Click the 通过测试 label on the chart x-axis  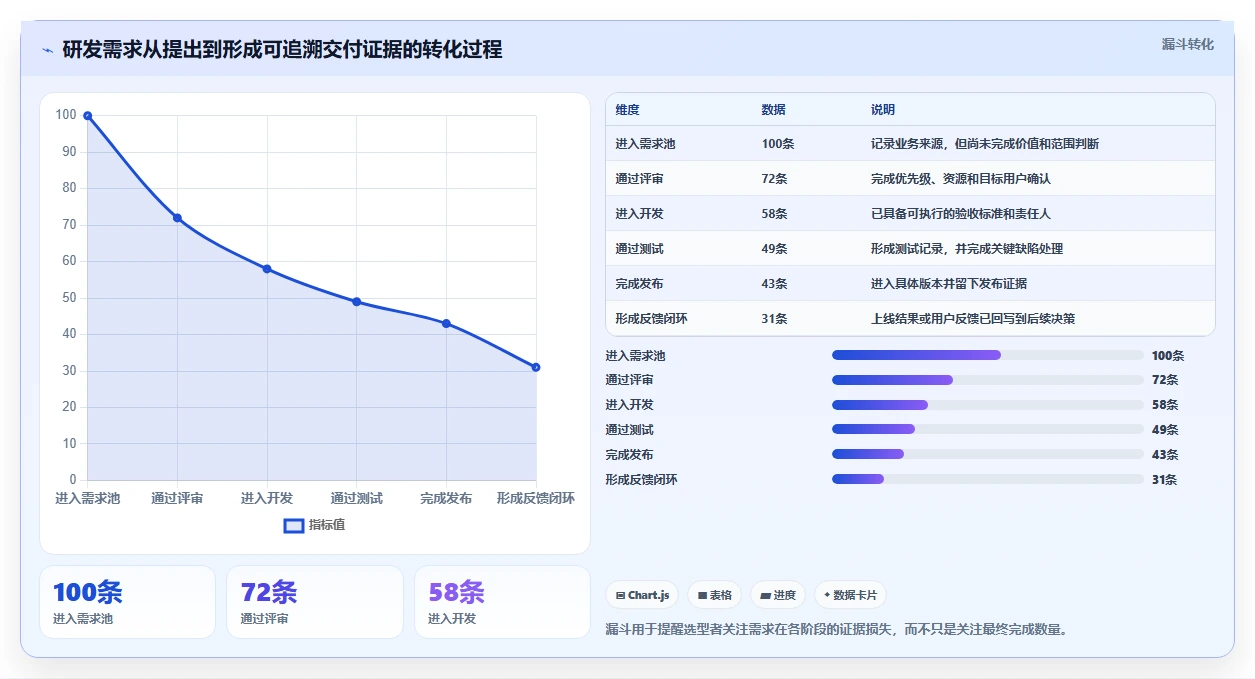[x=357, y=498]
